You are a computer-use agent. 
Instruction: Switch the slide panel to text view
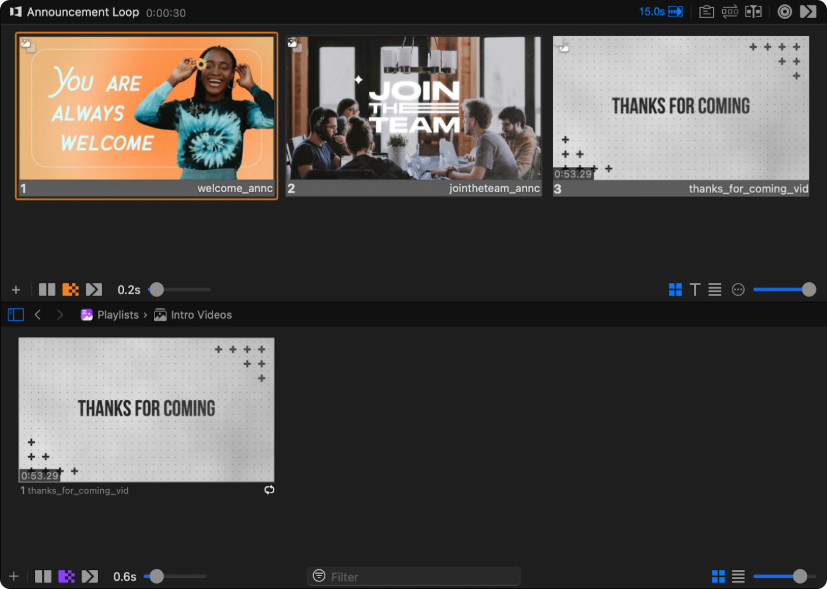pyautogui.click(x=695, y=290)
